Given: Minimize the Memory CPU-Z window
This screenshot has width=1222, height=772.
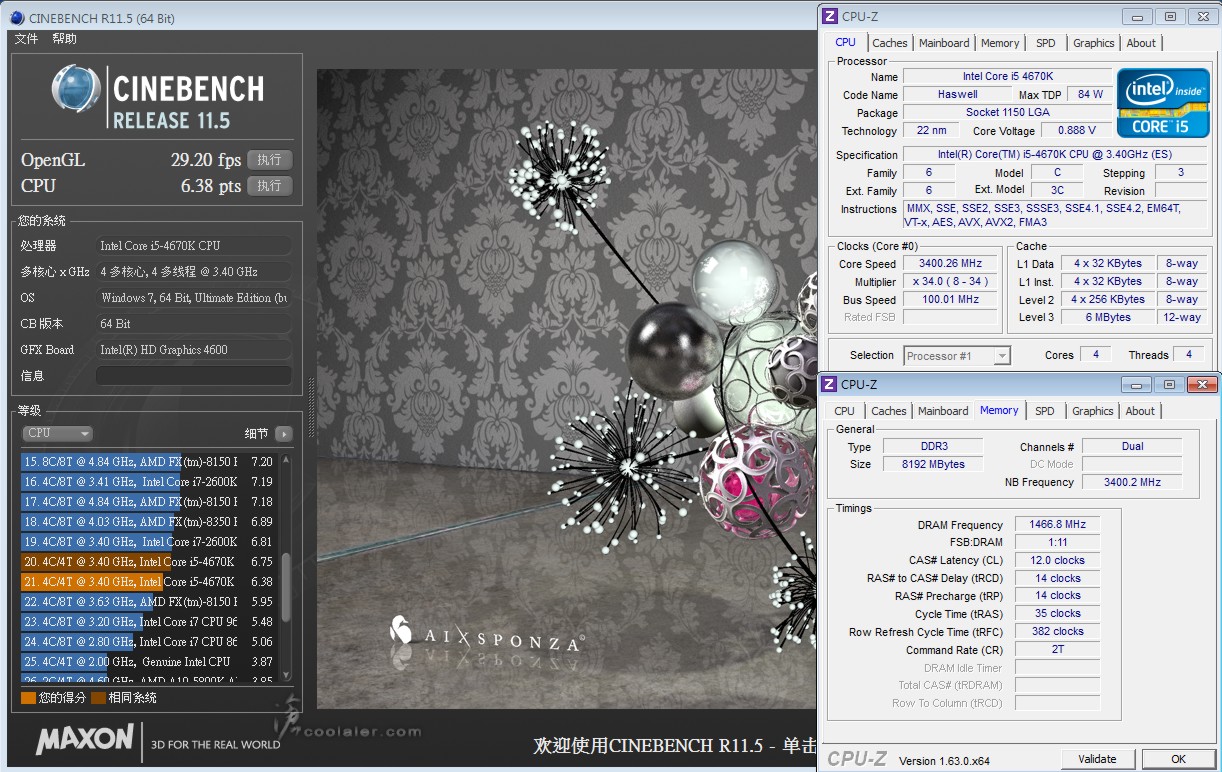Looking at the screenshot, I should [x=1136, y=385].
